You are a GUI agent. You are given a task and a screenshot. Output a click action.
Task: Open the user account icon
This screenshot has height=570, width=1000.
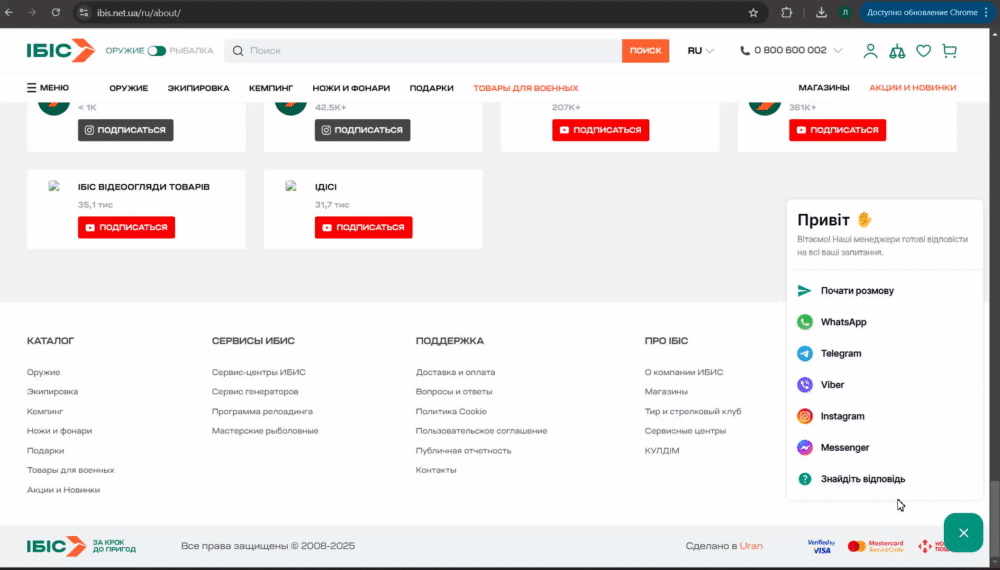pos(870,51)
